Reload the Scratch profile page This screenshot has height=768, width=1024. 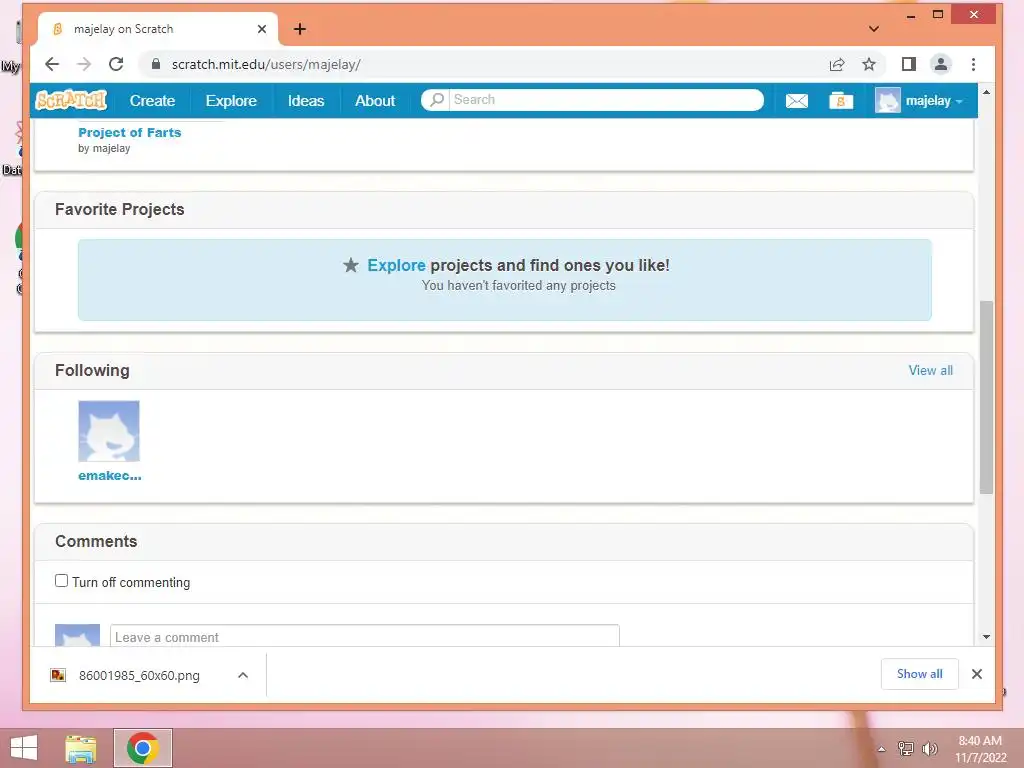coord(116,64)
